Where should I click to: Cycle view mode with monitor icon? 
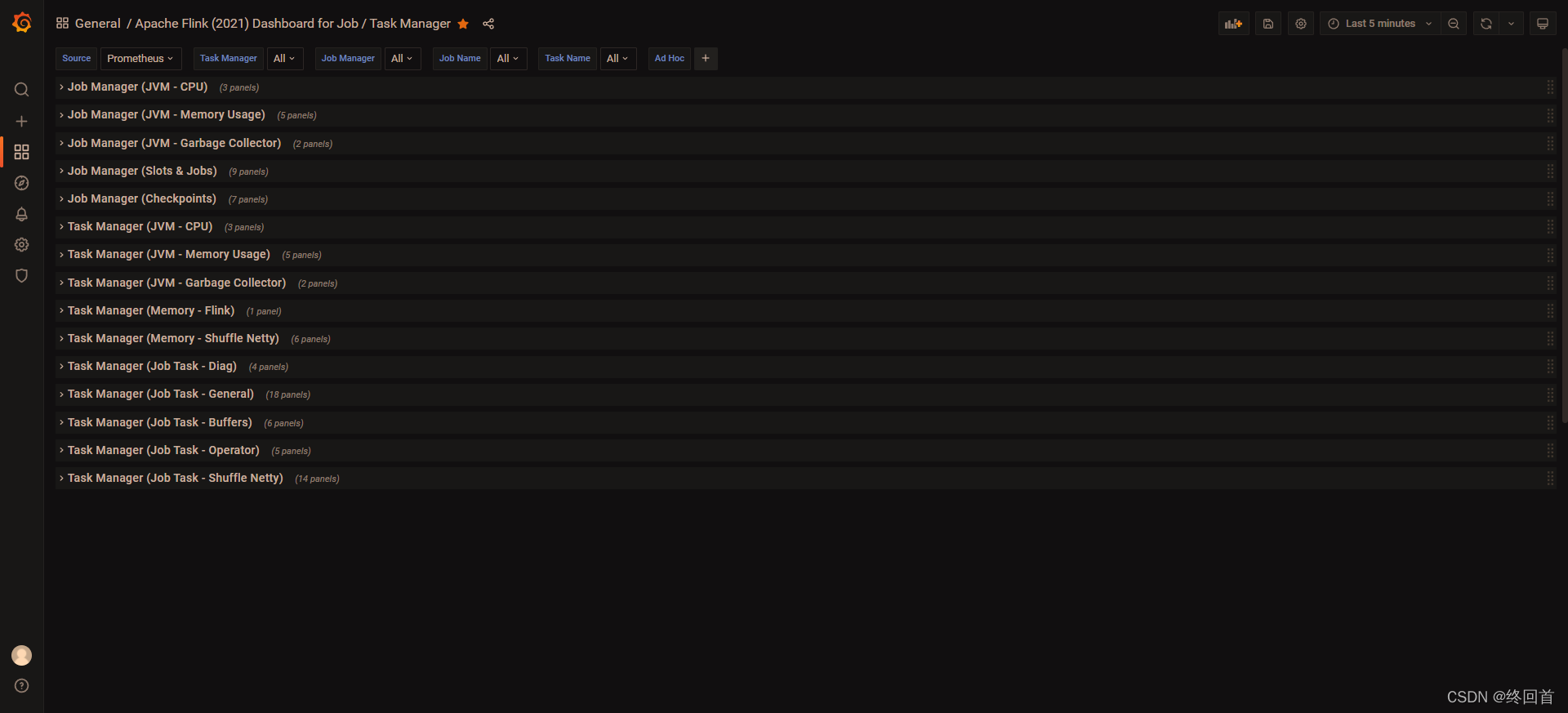(1543, 24)
